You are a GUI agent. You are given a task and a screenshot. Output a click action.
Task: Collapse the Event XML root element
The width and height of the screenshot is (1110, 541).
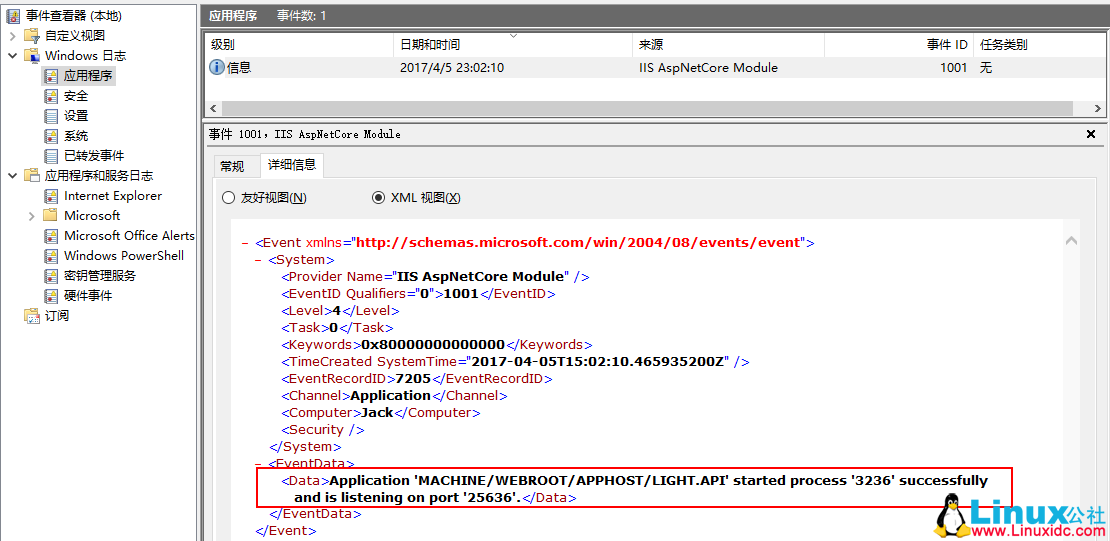[x=245, y=243]
